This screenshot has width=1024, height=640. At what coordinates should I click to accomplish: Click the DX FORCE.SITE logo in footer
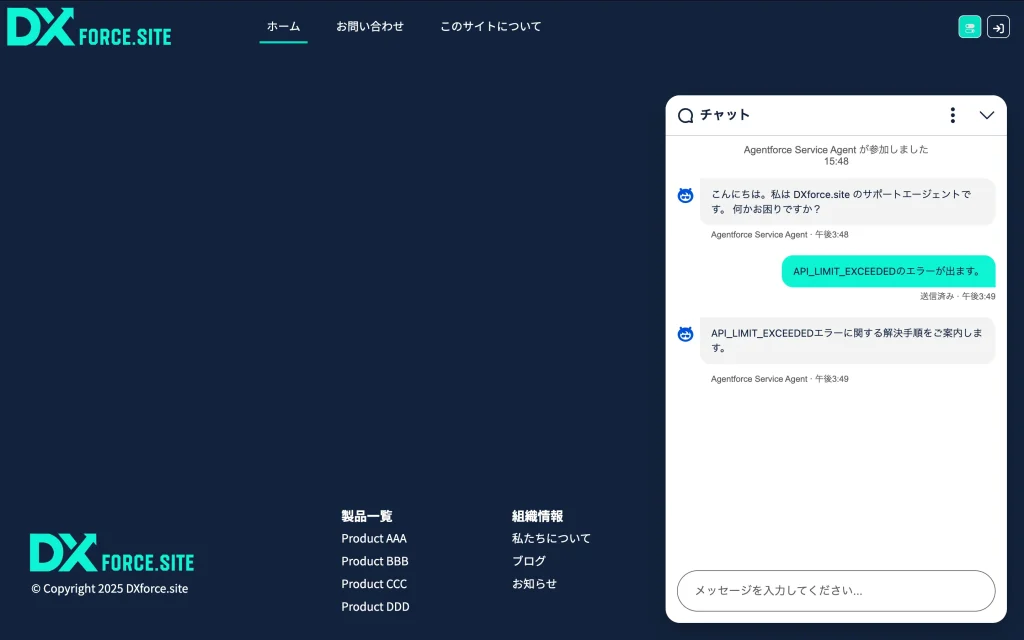click(112, 553)
